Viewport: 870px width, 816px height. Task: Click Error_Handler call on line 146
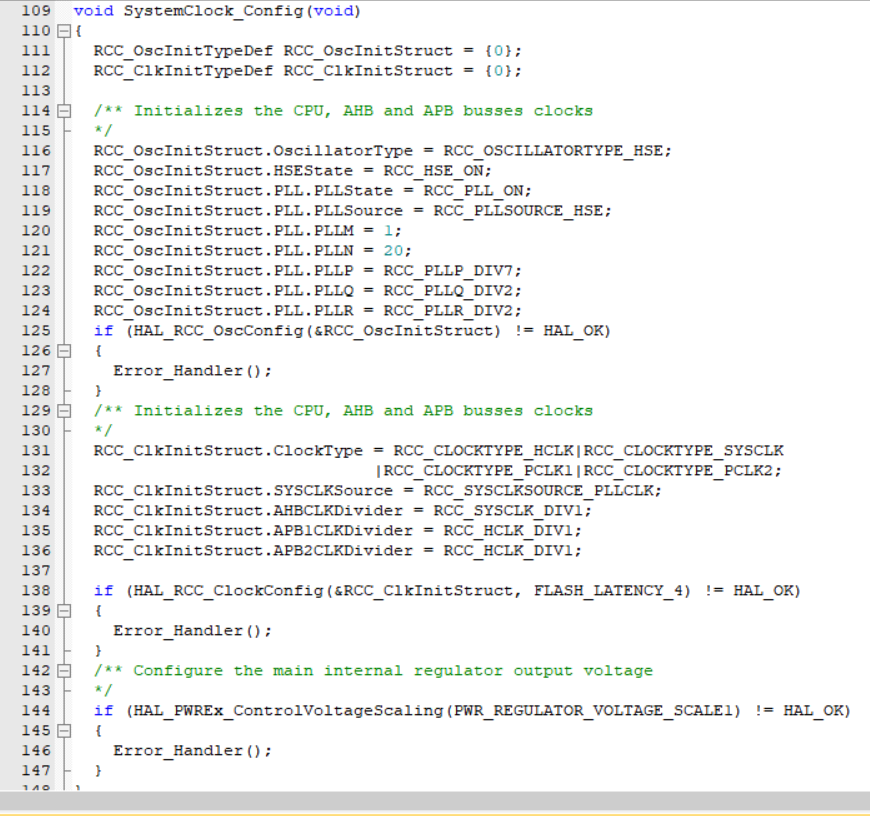click(178, 751)
